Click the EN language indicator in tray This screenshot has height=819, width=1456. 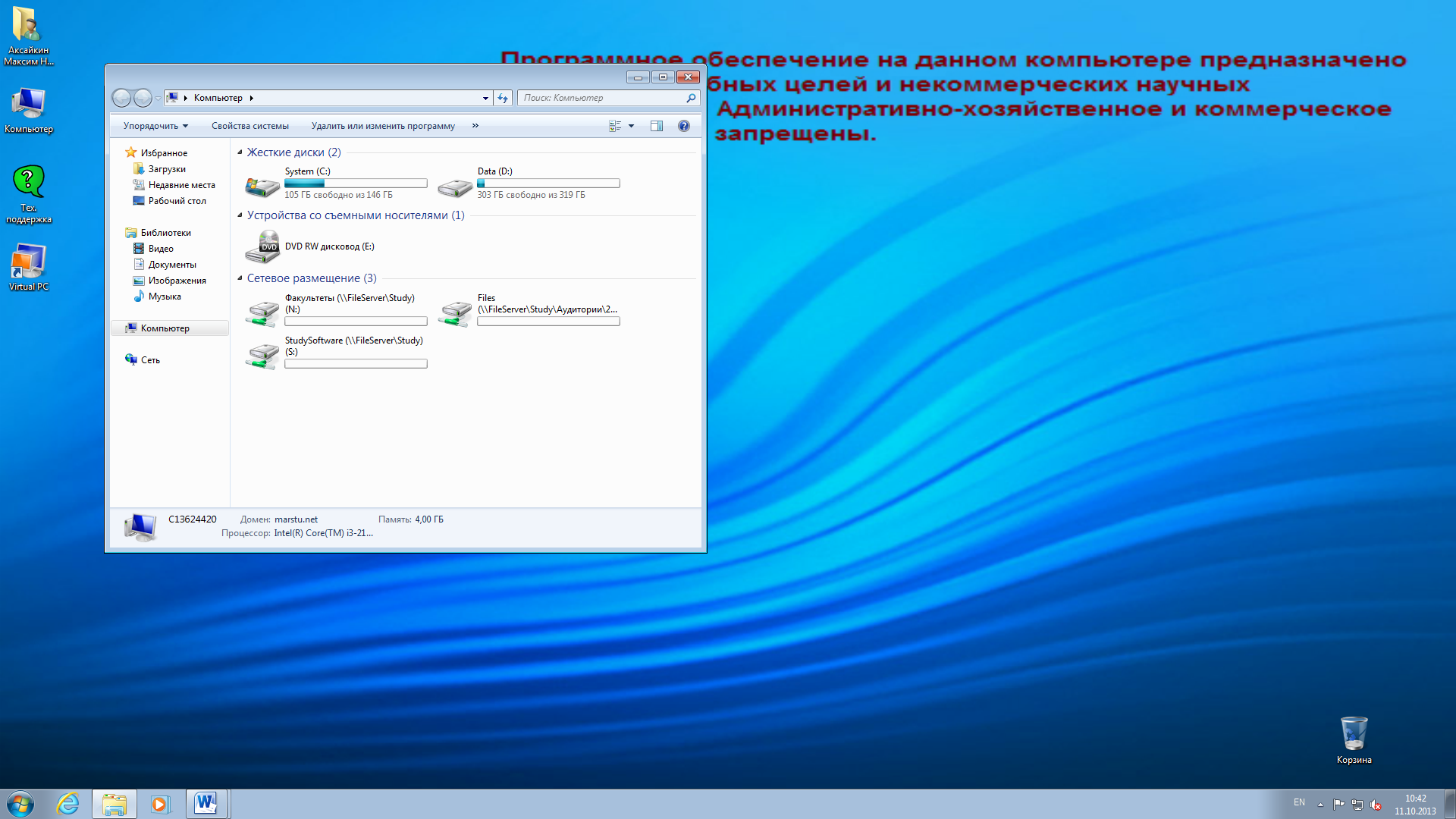point(1299,802)
